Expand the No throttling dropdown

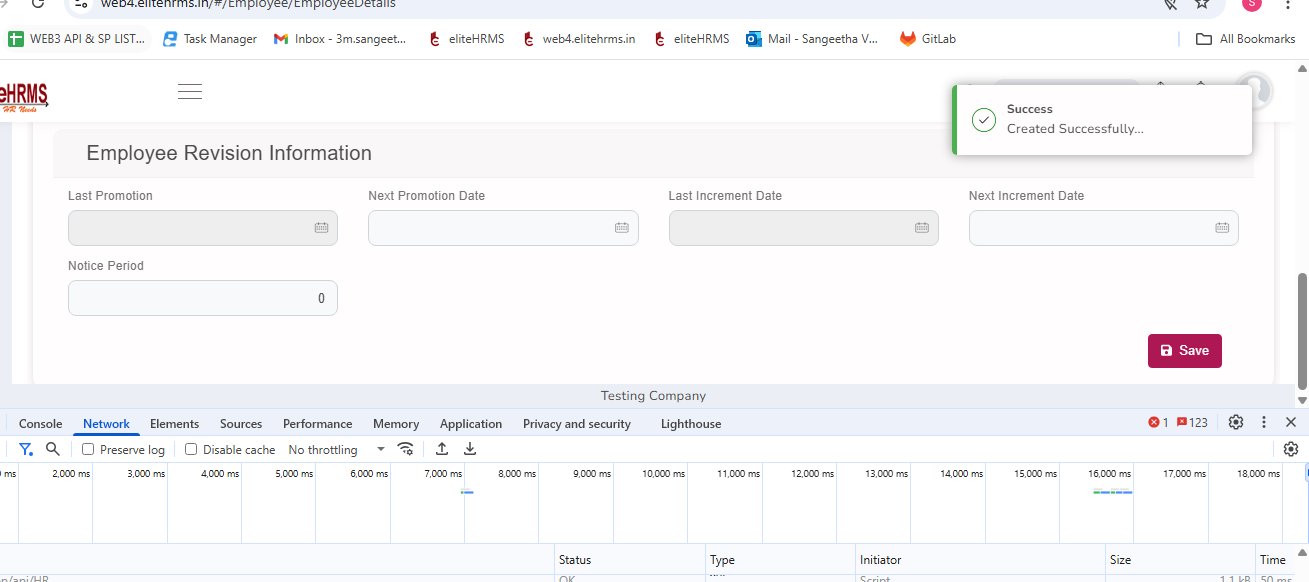[336, 450]
